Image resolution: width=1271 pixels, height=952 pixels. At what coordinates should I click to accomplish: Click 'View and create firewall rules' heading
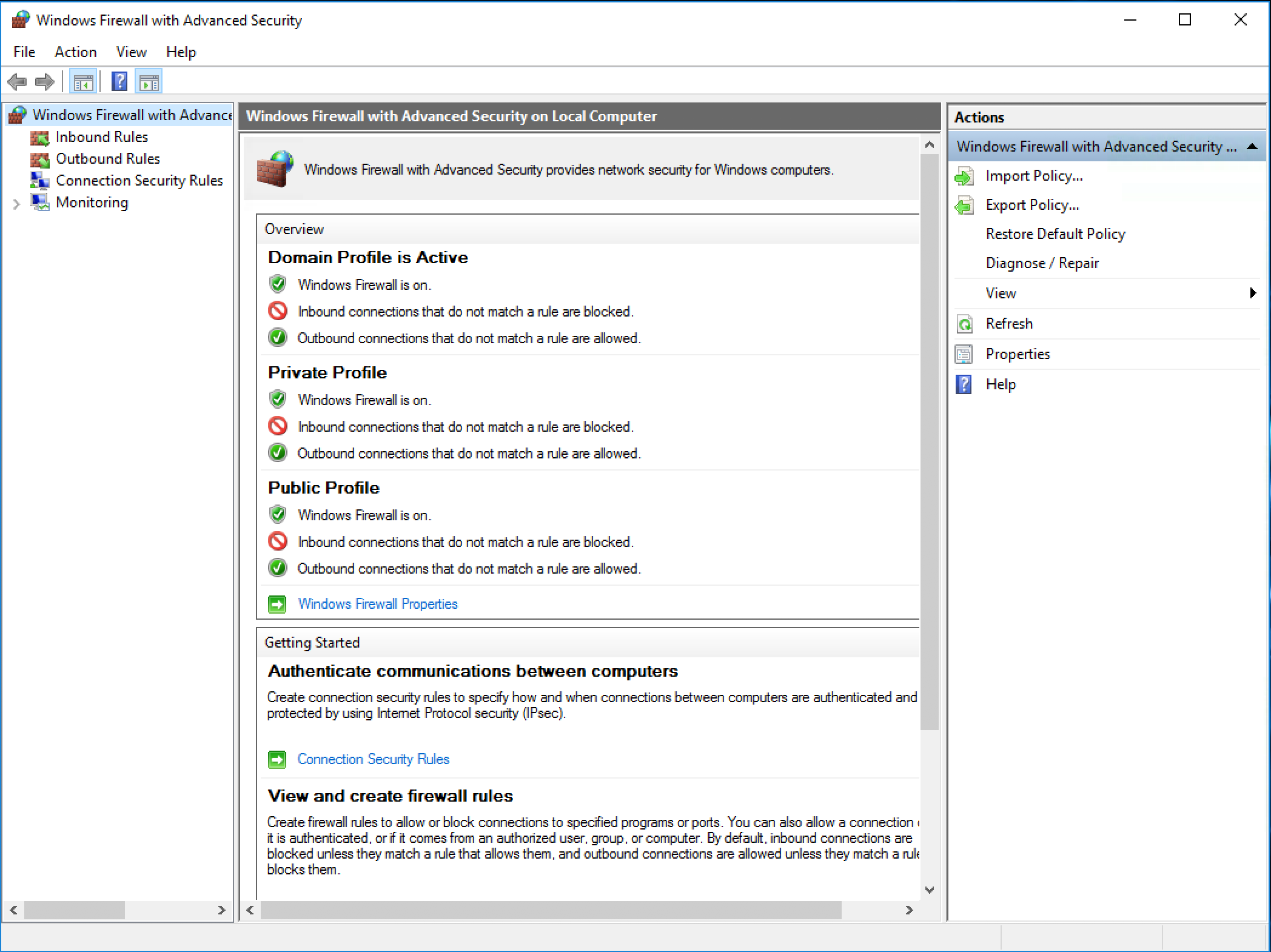(391, 796)
